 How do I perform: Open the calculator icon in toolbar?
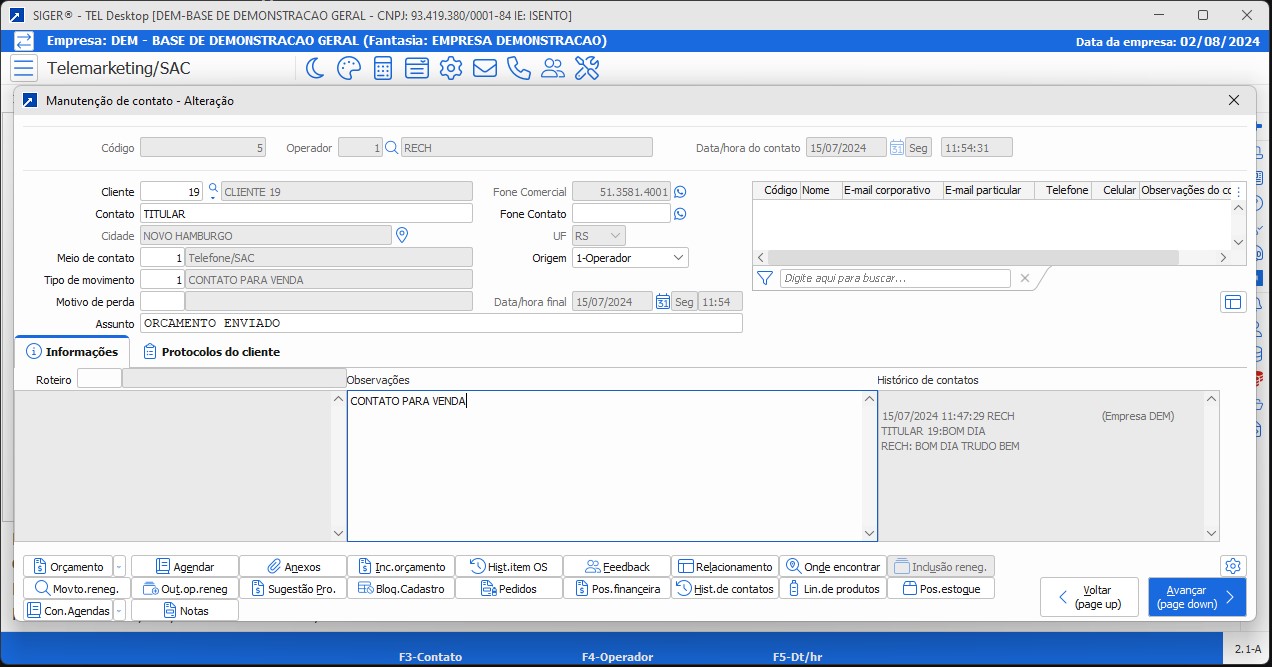[382, 68]
